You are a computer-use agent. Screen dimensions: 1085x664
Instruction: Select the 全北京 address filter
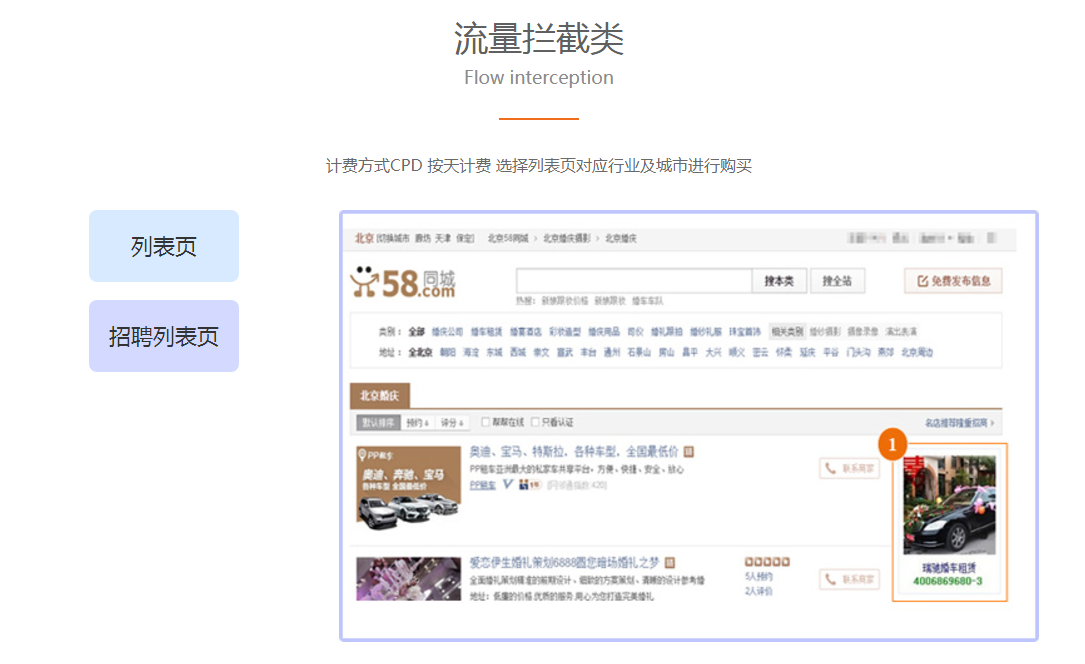pos(420,353)
